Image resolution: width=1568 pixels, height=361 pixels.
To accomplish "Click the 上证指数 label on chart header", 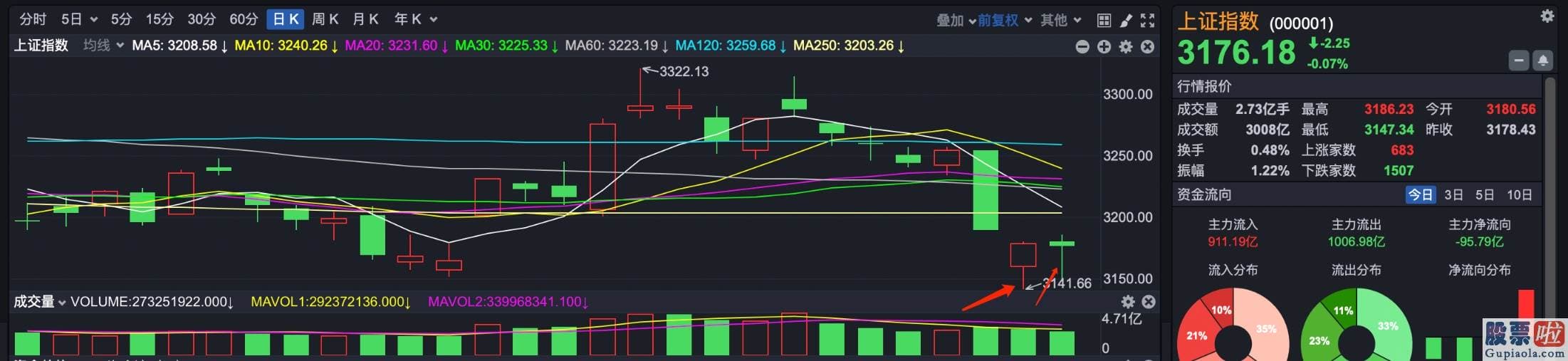I will pyautogui.click(x=41, y=46).
